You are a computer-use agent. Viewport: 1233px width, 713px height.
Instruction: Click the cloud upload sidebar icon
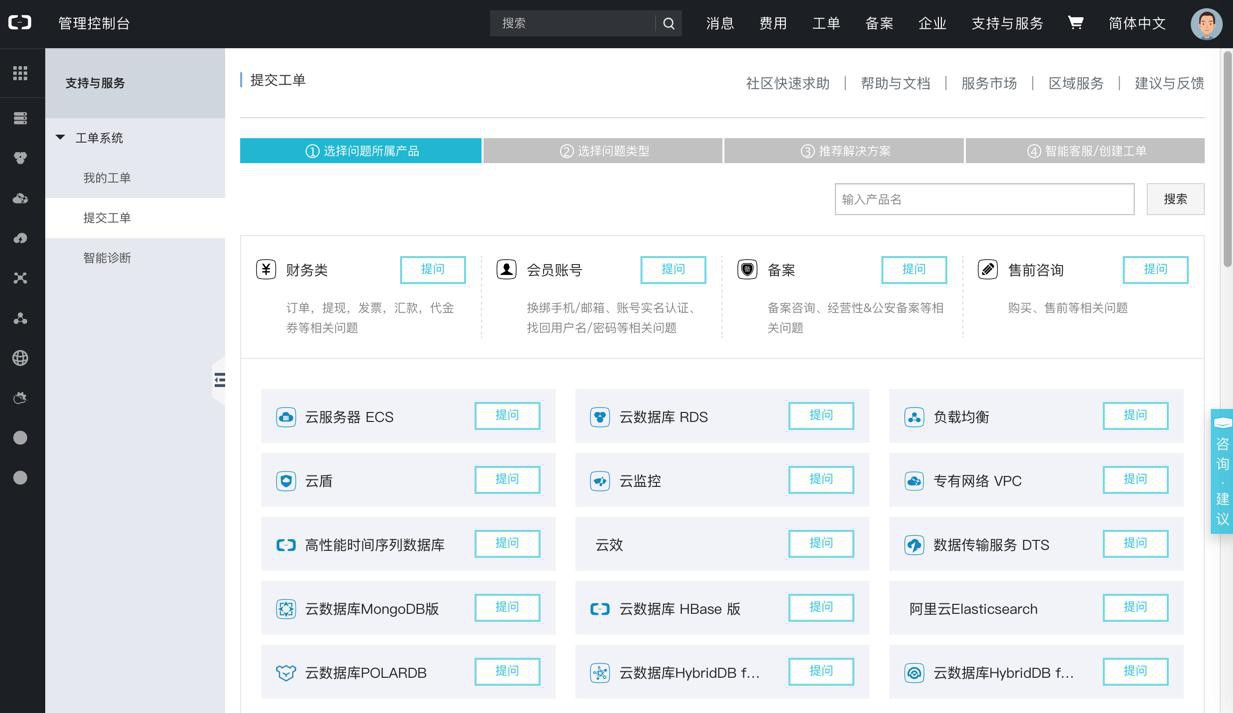pyautogui.click(x=20, y=238)
